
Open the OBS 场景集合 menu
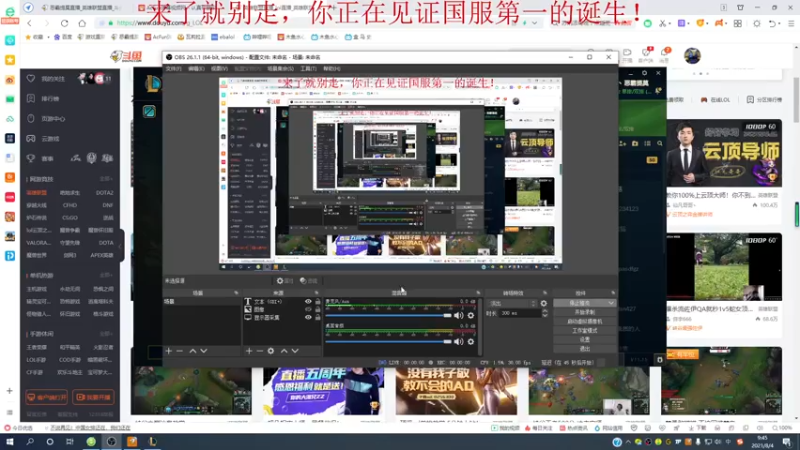pyautogui.click(x=280, y=68)
